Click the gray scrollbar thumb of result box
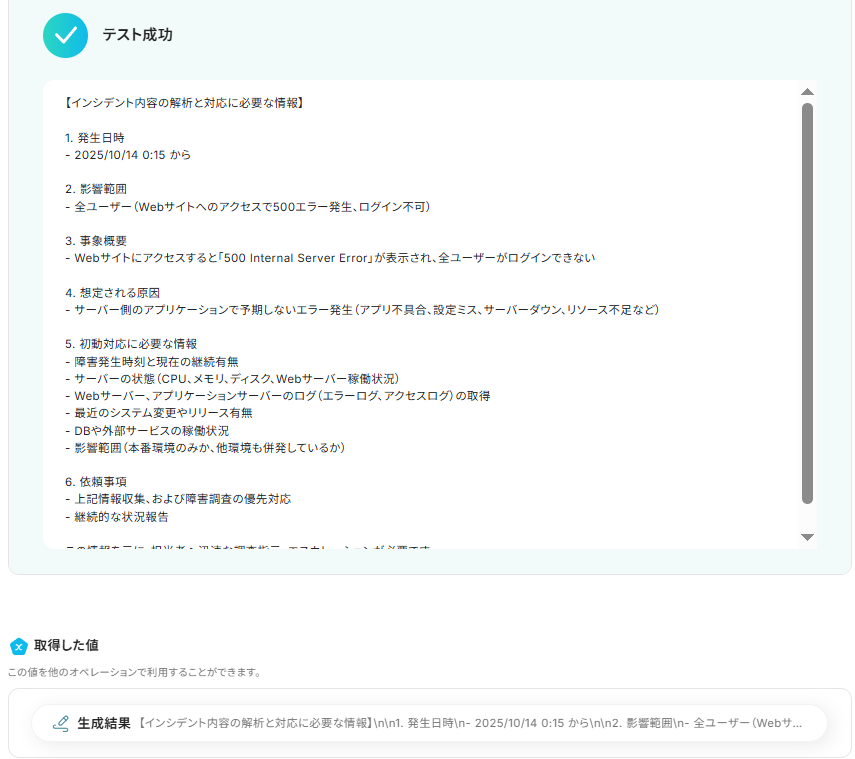This screenshot has height=759, width=855. (x=807, y=300)
